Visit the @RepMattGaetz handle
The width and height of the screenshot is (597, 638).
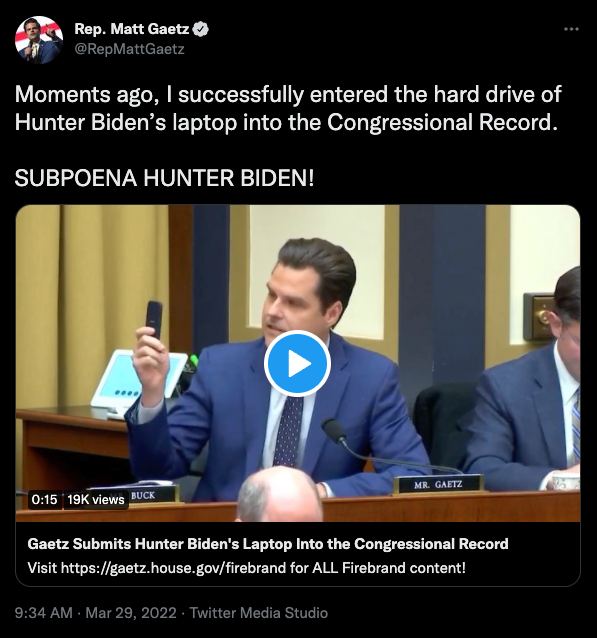pos(129,49)
